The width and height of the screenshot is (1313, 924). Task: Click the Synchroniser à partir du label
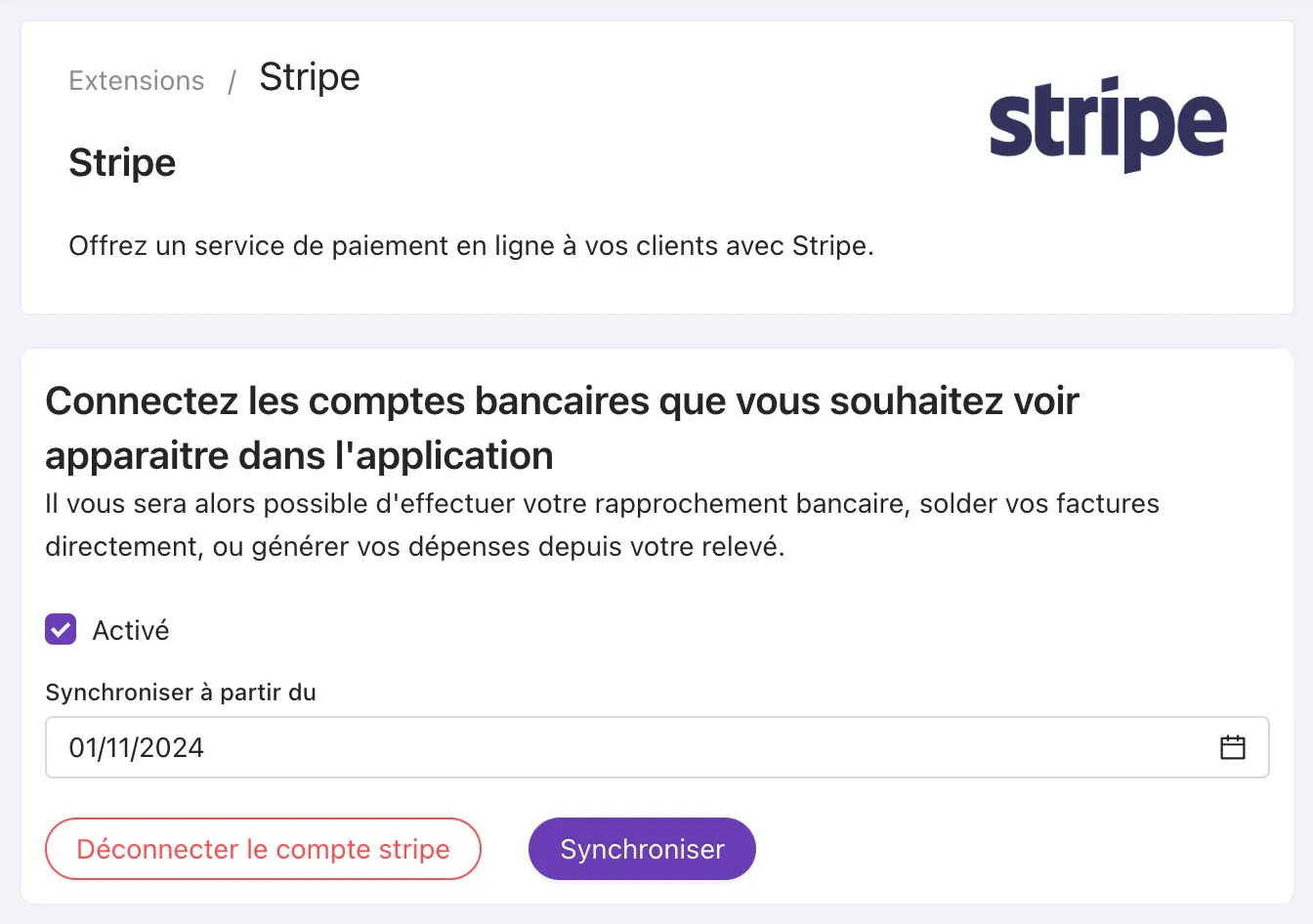(x=181, y=693)
